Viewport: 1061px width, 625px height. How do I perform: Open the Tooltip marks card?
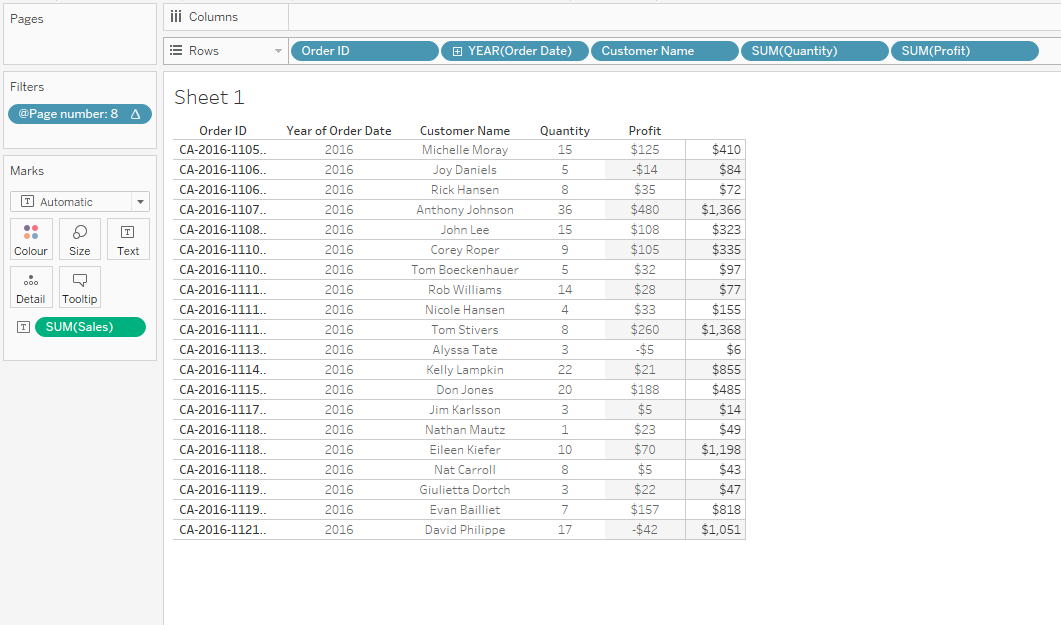click(80, 287)
